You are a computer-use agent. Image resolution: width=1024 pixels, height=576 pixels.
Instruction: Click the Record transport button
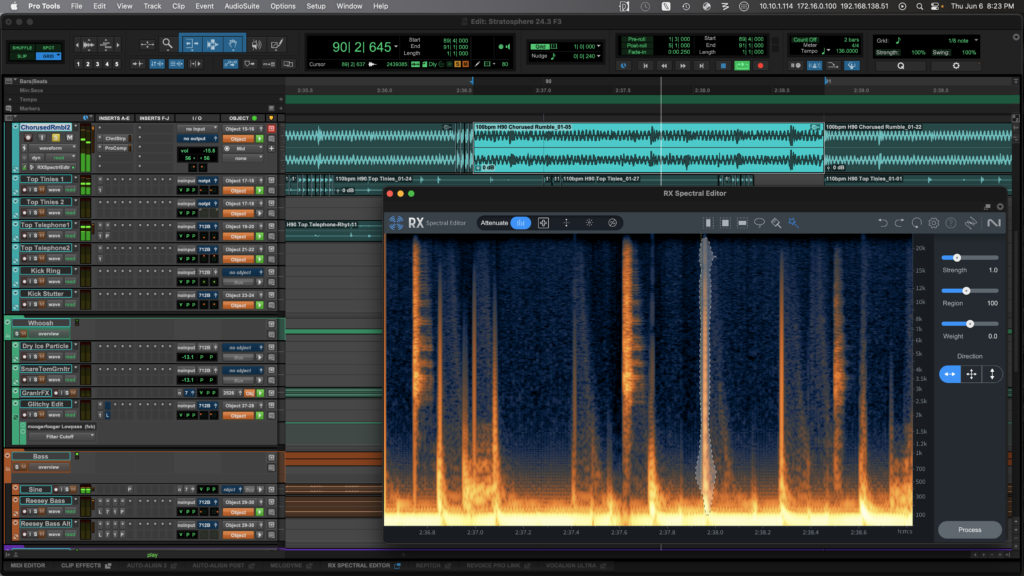coord(760,65)
